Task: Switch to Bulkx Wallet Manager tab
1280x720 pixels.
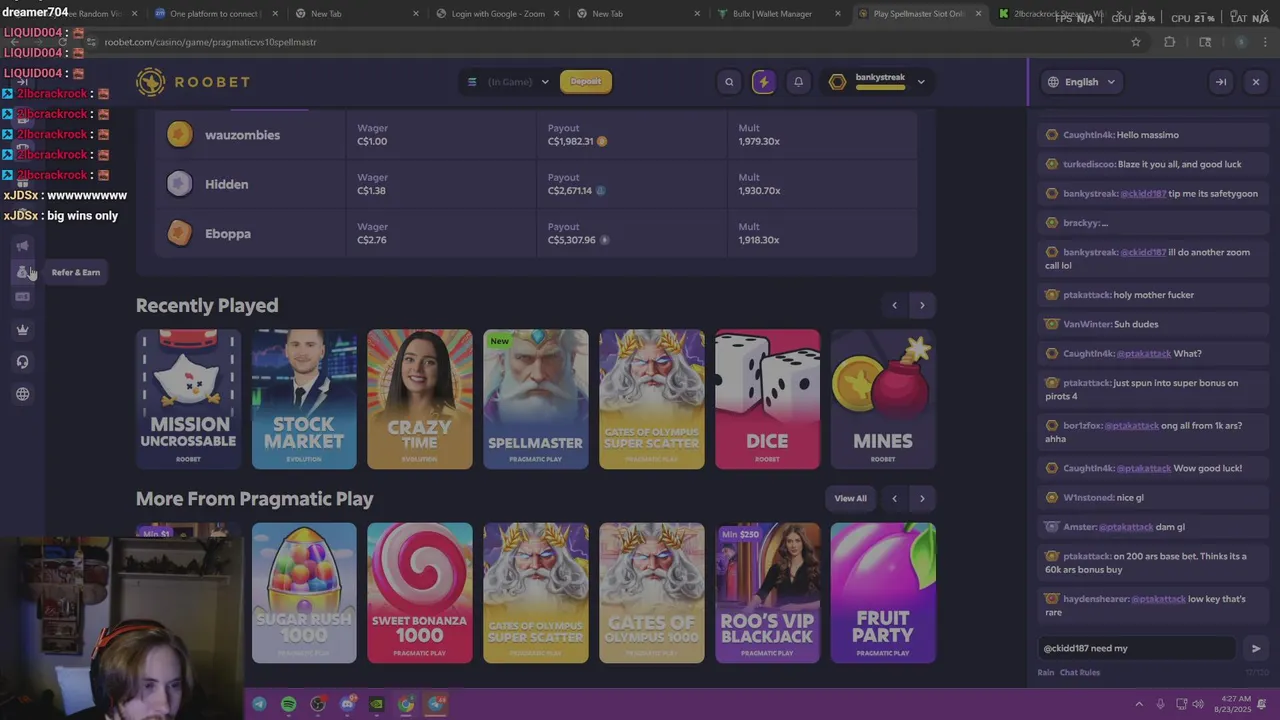Action: coord(778,14)
